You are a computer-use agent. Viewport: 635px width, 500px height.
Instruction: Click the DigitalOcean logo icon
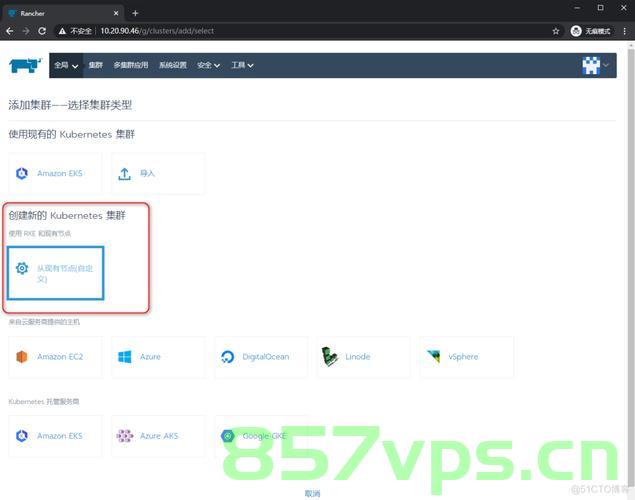click(x=228, y=357)
